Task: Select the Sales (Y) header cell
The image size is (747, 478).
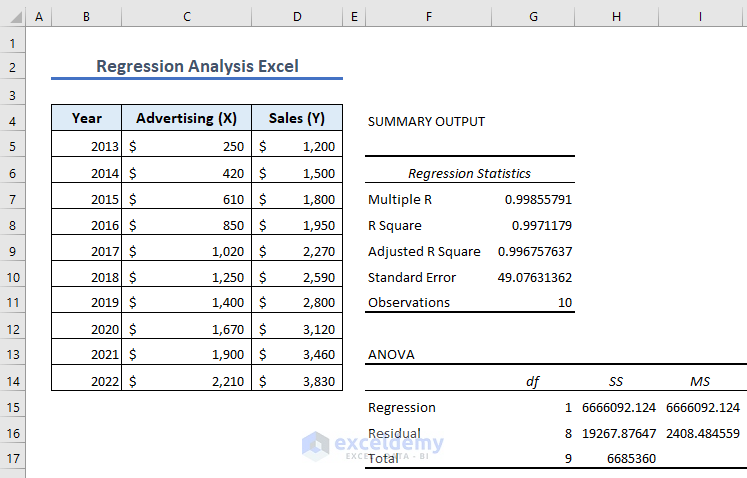Action: (x=296, y=118)
